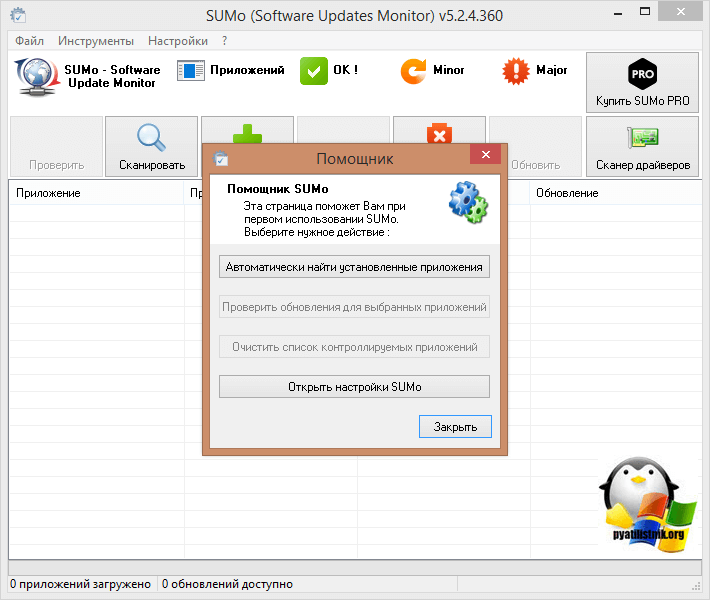Click the 'Помощник SUMo' heading text
710x600 pixels.
pyautogui.click(x=278, y=189)
